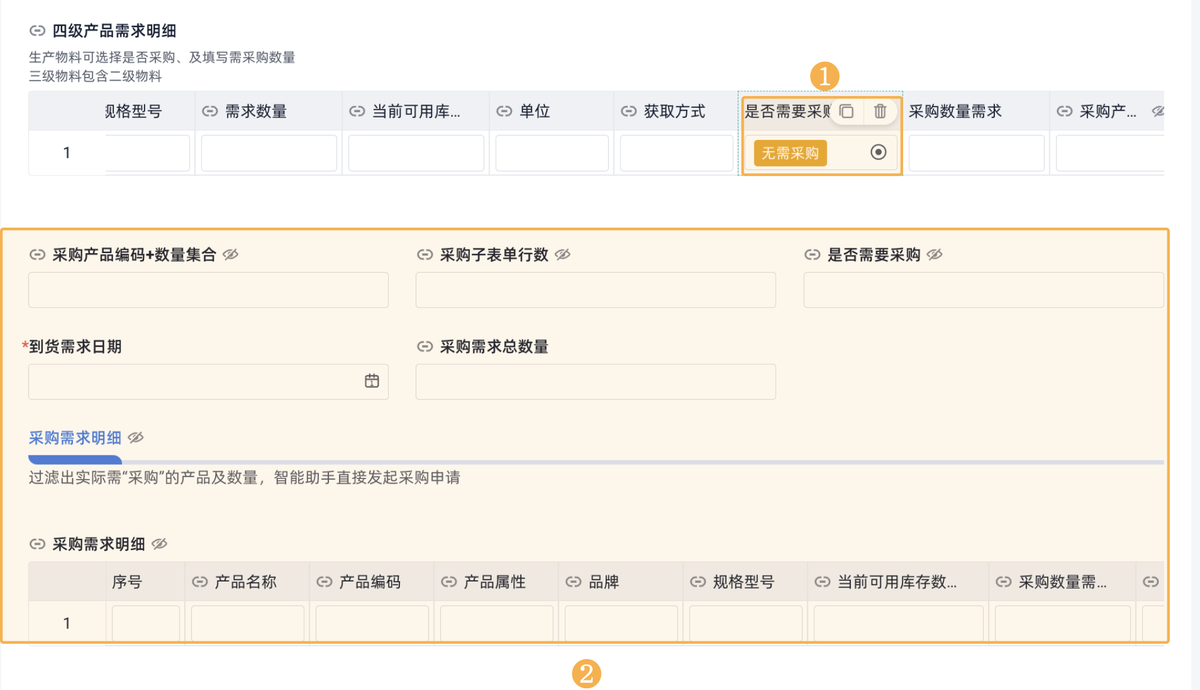Toggle eye visibility icon next to 采购产品编码+数量集合
Image resolution: width=1200 pixels, height=690 pixels.
point(231,255)
